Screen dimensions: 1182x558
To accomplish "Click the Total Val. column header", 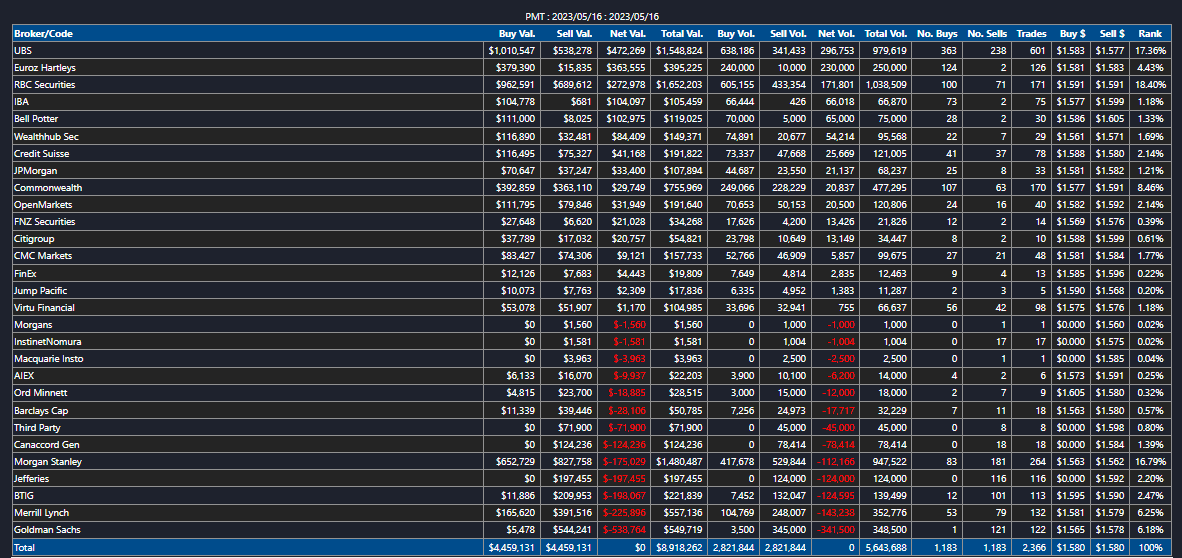I will coord(682,33).
